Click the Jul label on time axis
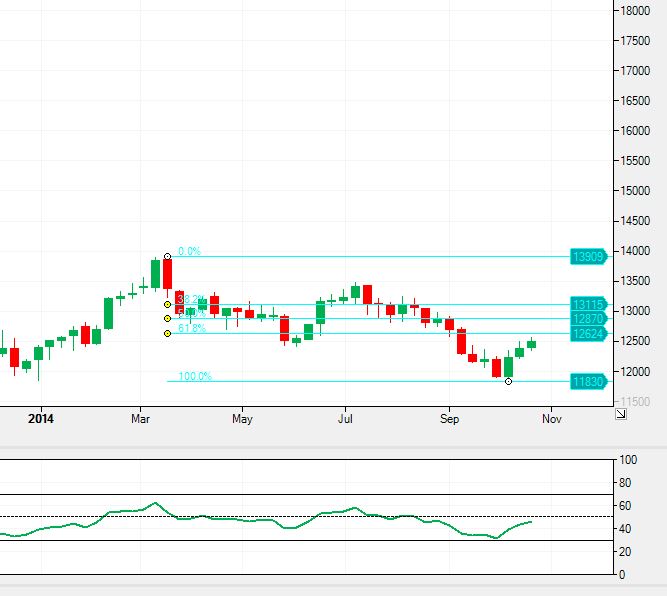The height and width of the screenshot is (596, 667). click(x=345, y=420)
